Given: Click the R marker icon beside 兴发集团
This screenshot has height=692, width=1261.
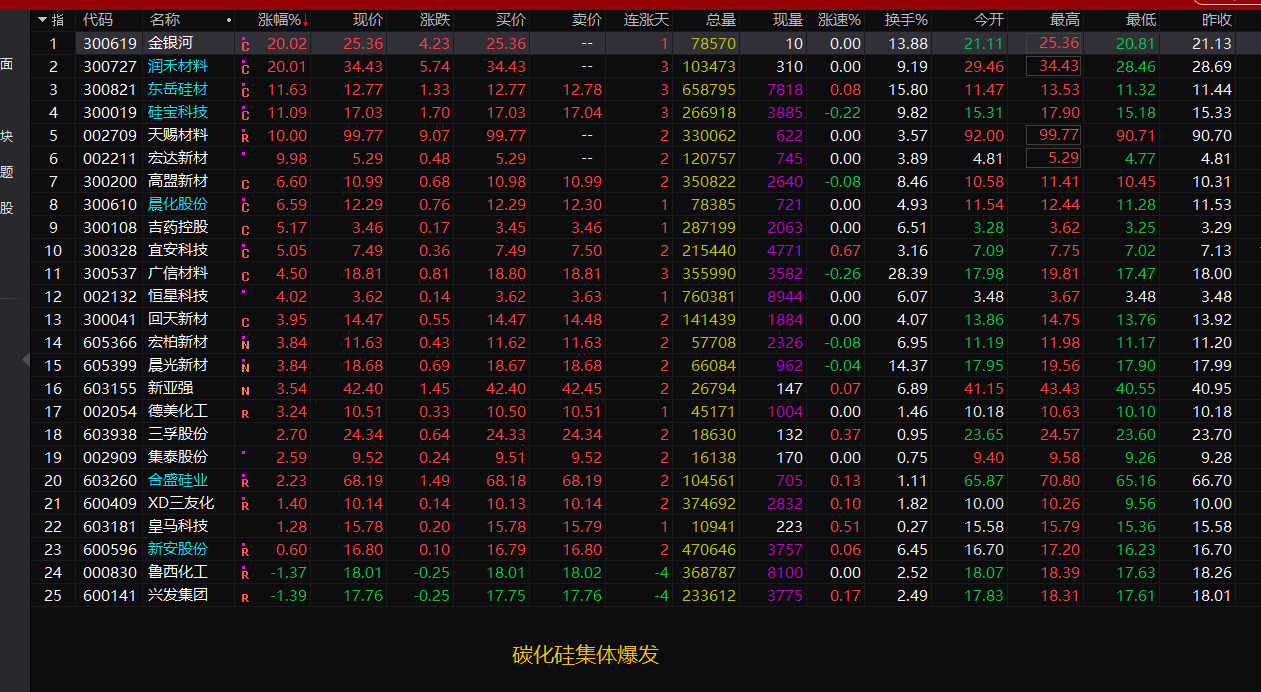Looking at the screenshot, I should tap(245, 598).
